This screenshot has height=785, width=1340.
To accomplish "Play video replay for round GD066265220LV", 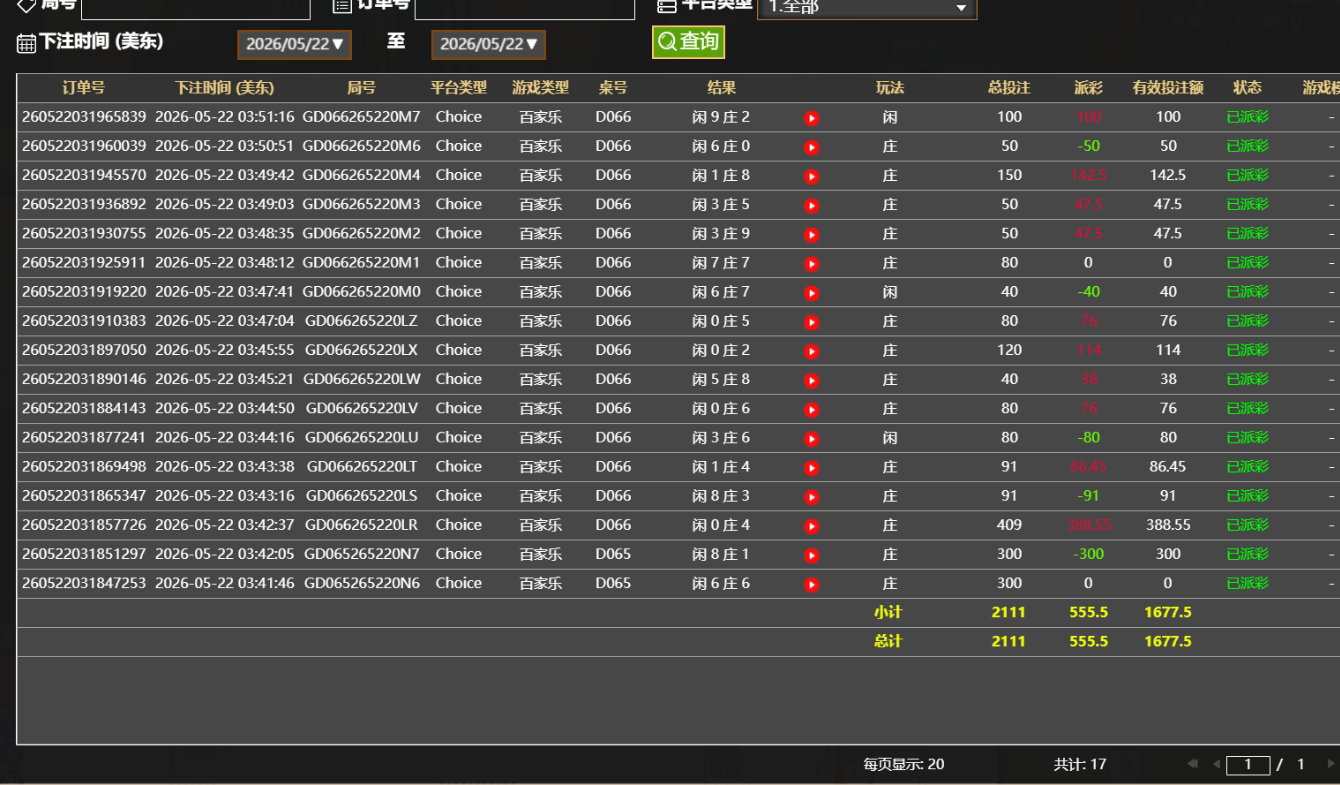I will tap(812, 409).
